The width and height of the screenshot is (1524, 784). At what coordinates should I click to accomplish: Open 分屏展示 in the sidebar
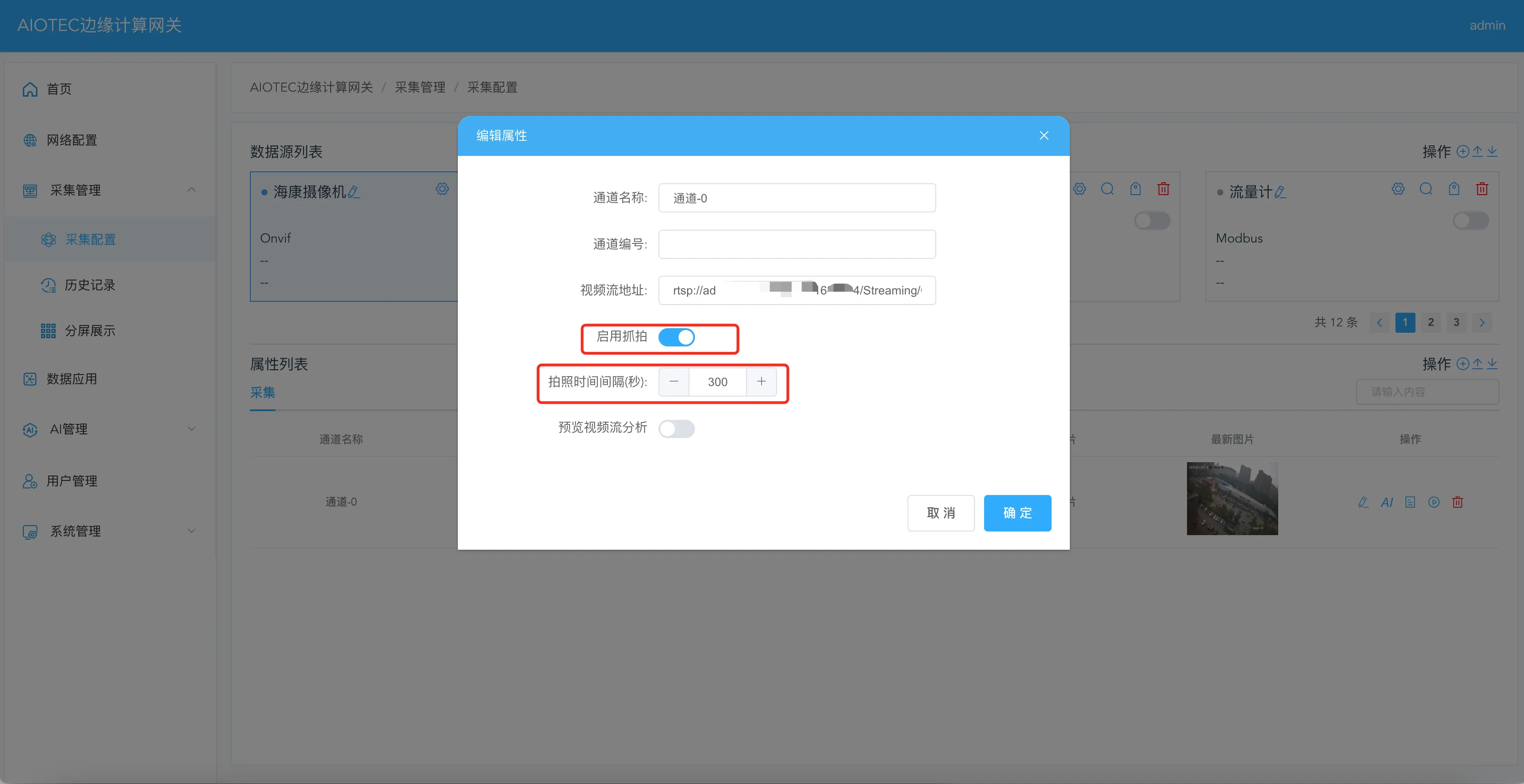click(89, 330)
